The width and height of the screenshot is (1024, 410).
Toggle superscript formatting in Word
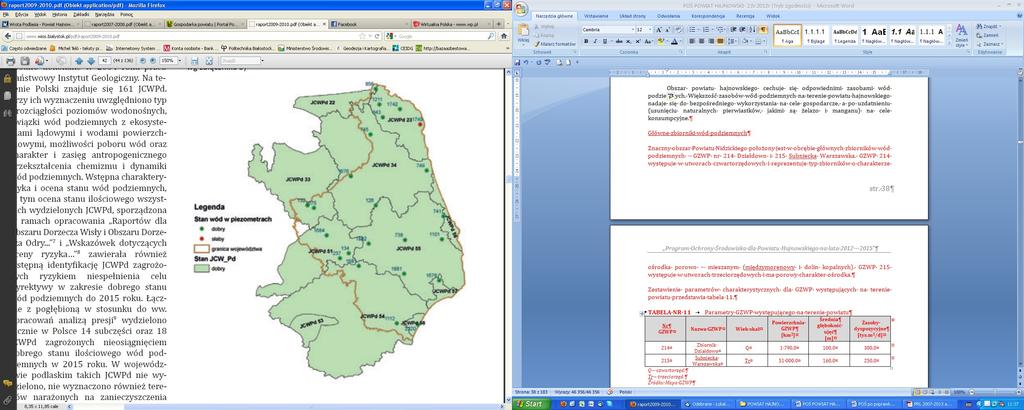point(638,41)
